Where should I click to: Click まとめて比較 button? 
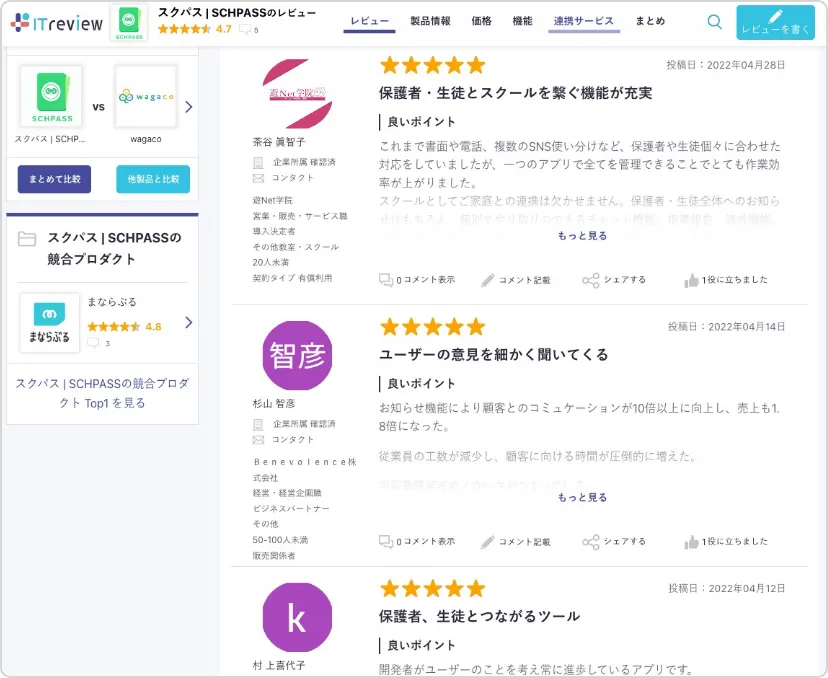click(x=54, y=179)
